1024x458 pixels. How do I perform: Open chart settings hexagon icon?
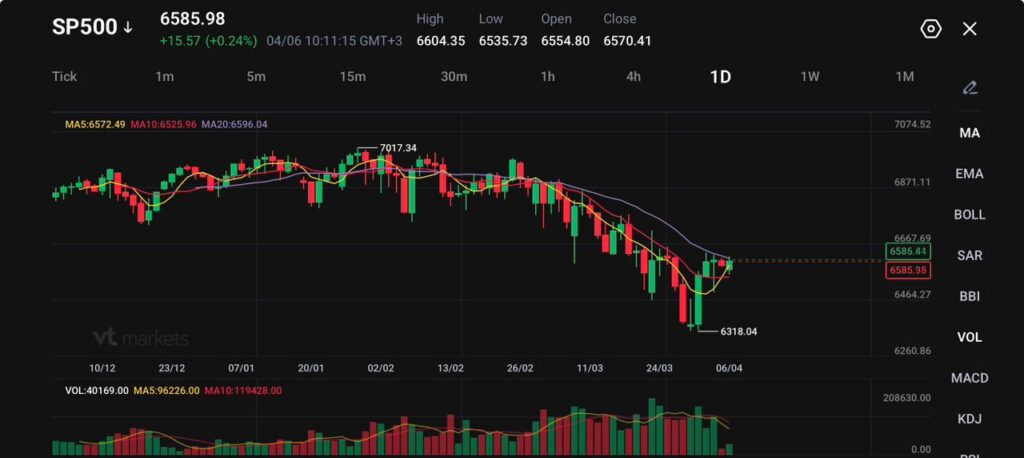[x=931, y=28]
